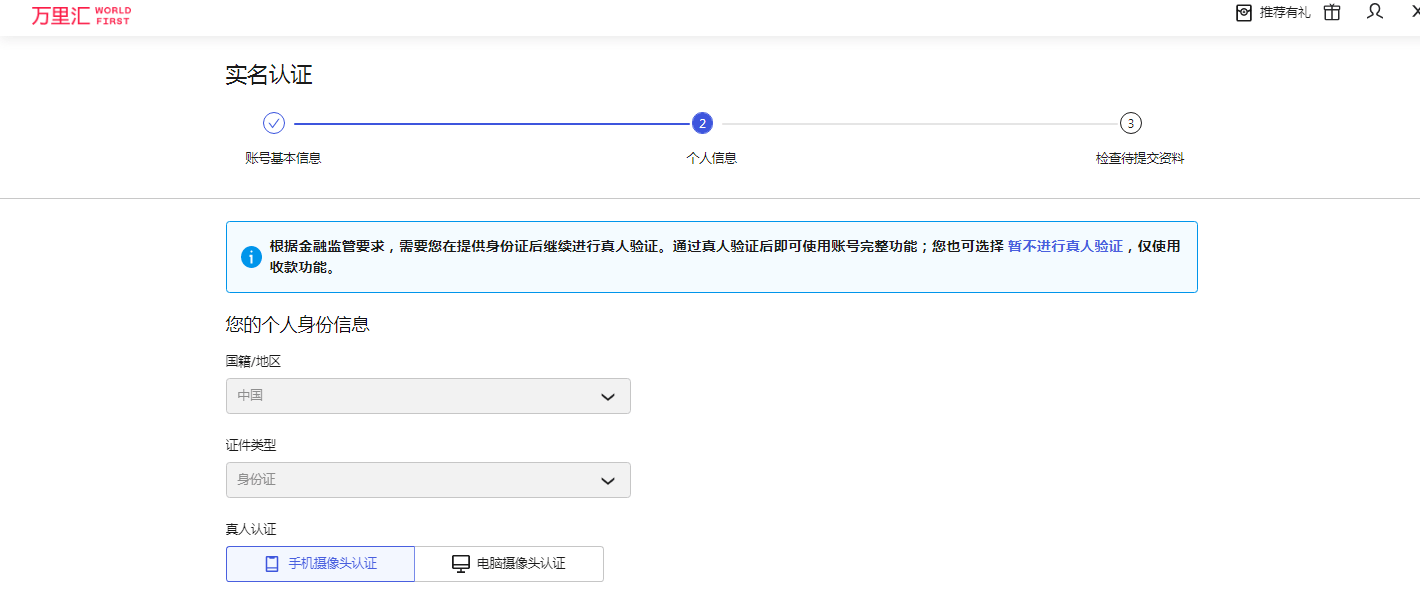The image size is (1420, 600).
Task: Click step 3 circle in progress indicator
Action: (1131, 123)
